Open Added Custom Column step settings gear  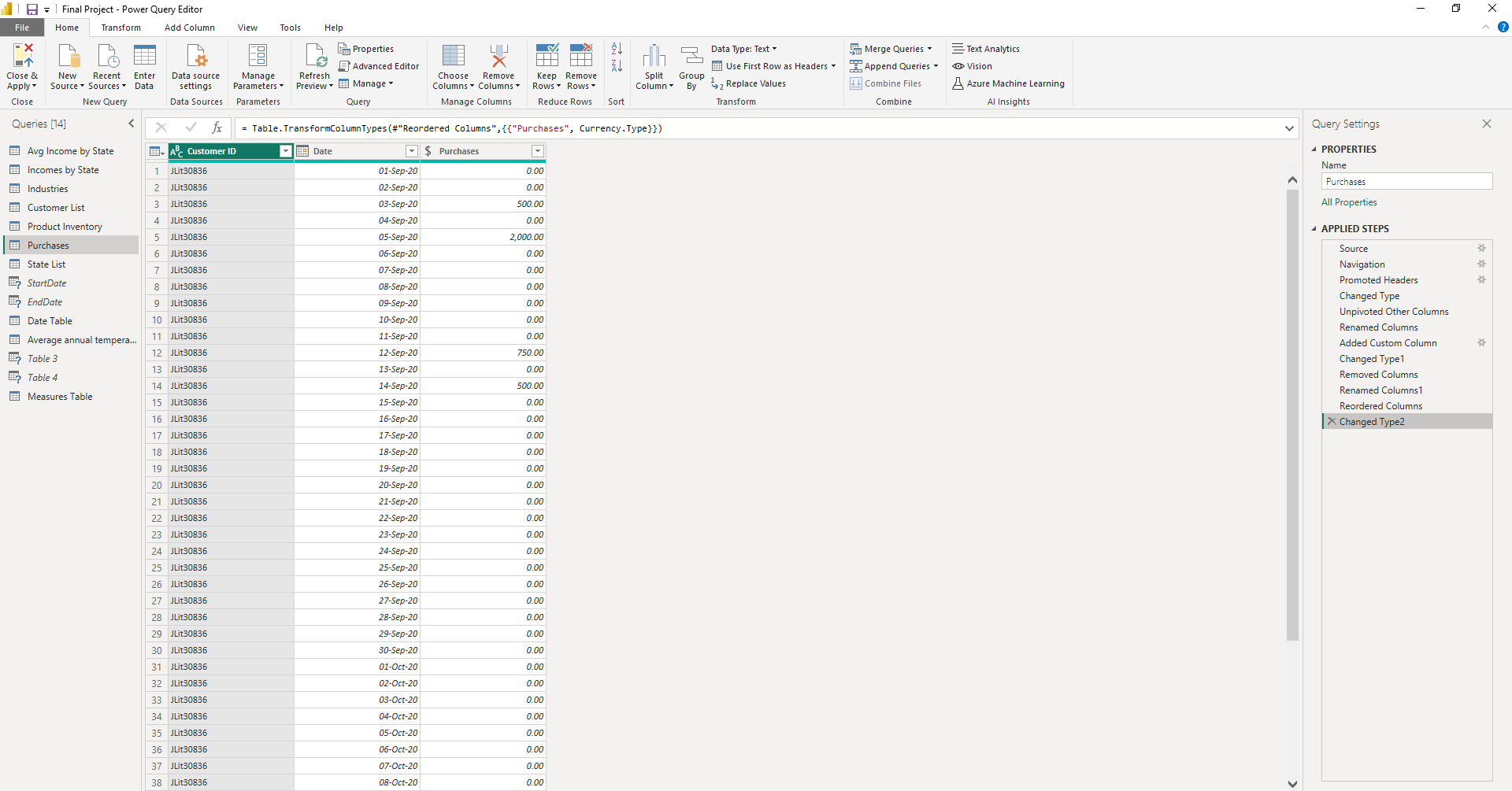click(1481, 342)
